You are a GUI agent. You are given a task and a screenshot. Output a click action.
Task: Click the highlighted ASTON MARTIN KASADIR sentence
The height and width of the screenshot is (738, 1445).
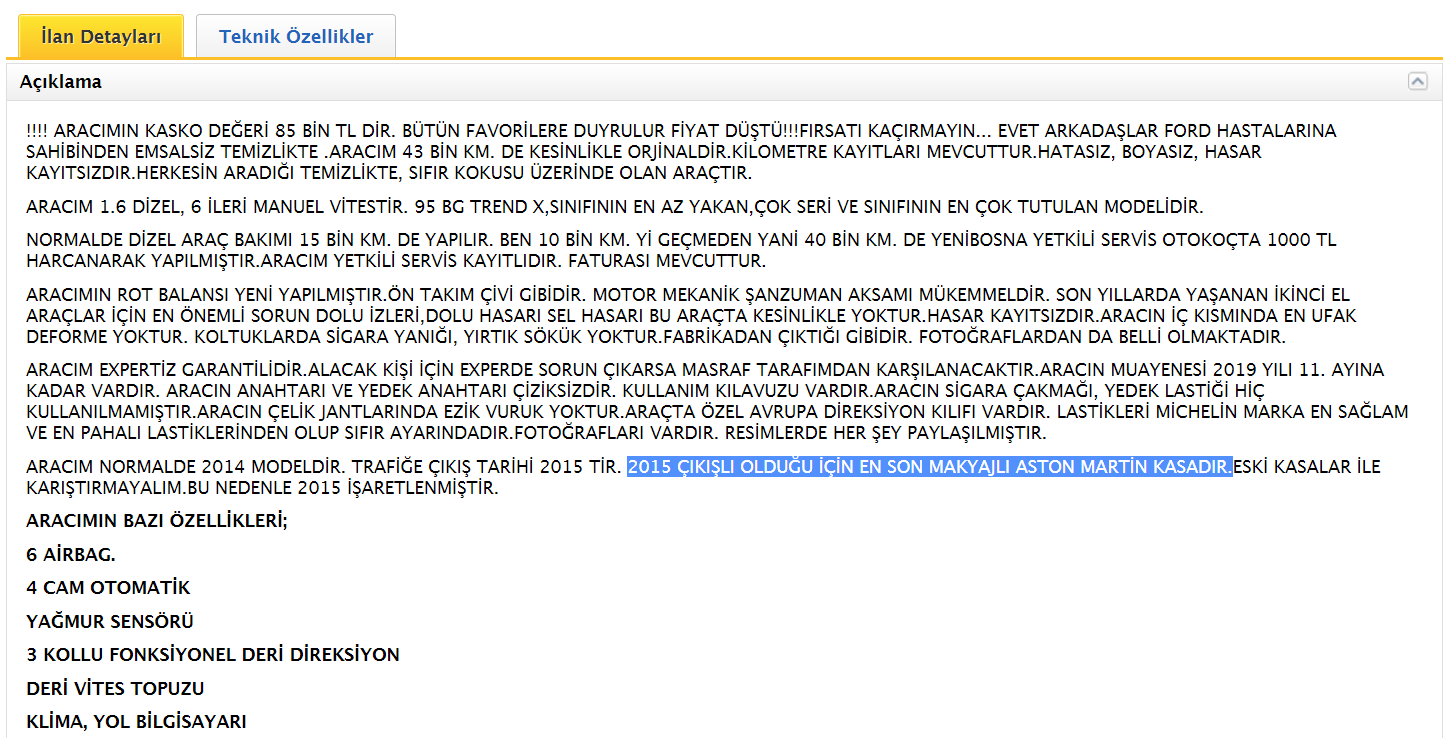(930, 467)
